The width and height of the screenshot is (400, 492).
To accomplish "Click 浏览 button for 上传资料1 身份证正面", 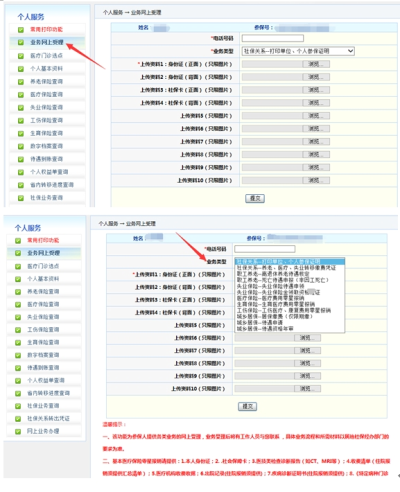I will click(316, 64).
